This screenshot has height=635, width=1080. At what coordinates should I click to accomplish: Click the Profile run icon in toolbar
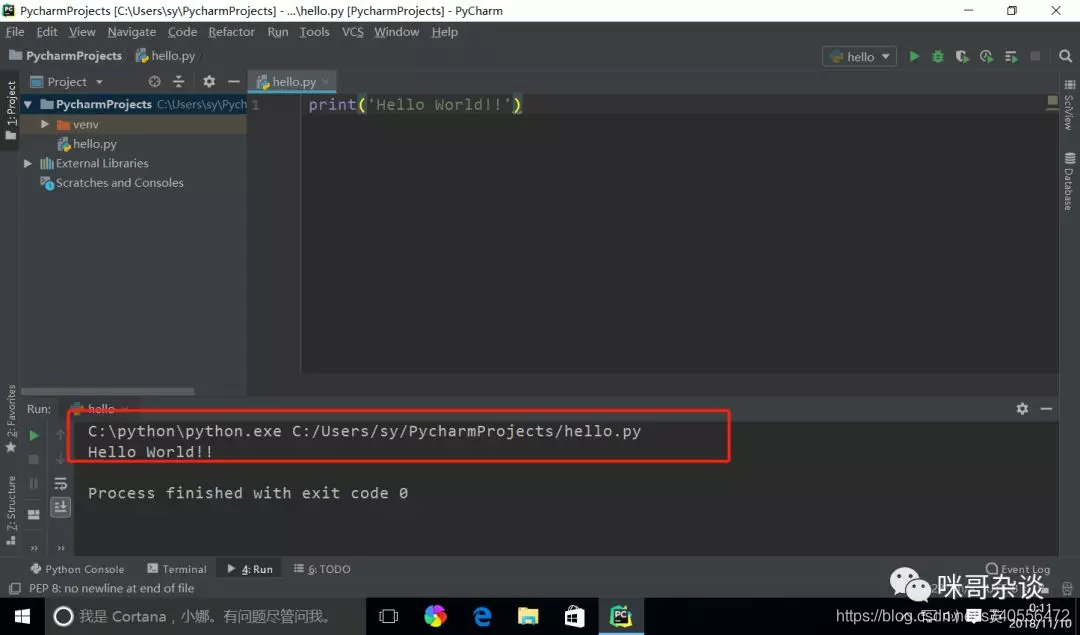pos(986,56)
